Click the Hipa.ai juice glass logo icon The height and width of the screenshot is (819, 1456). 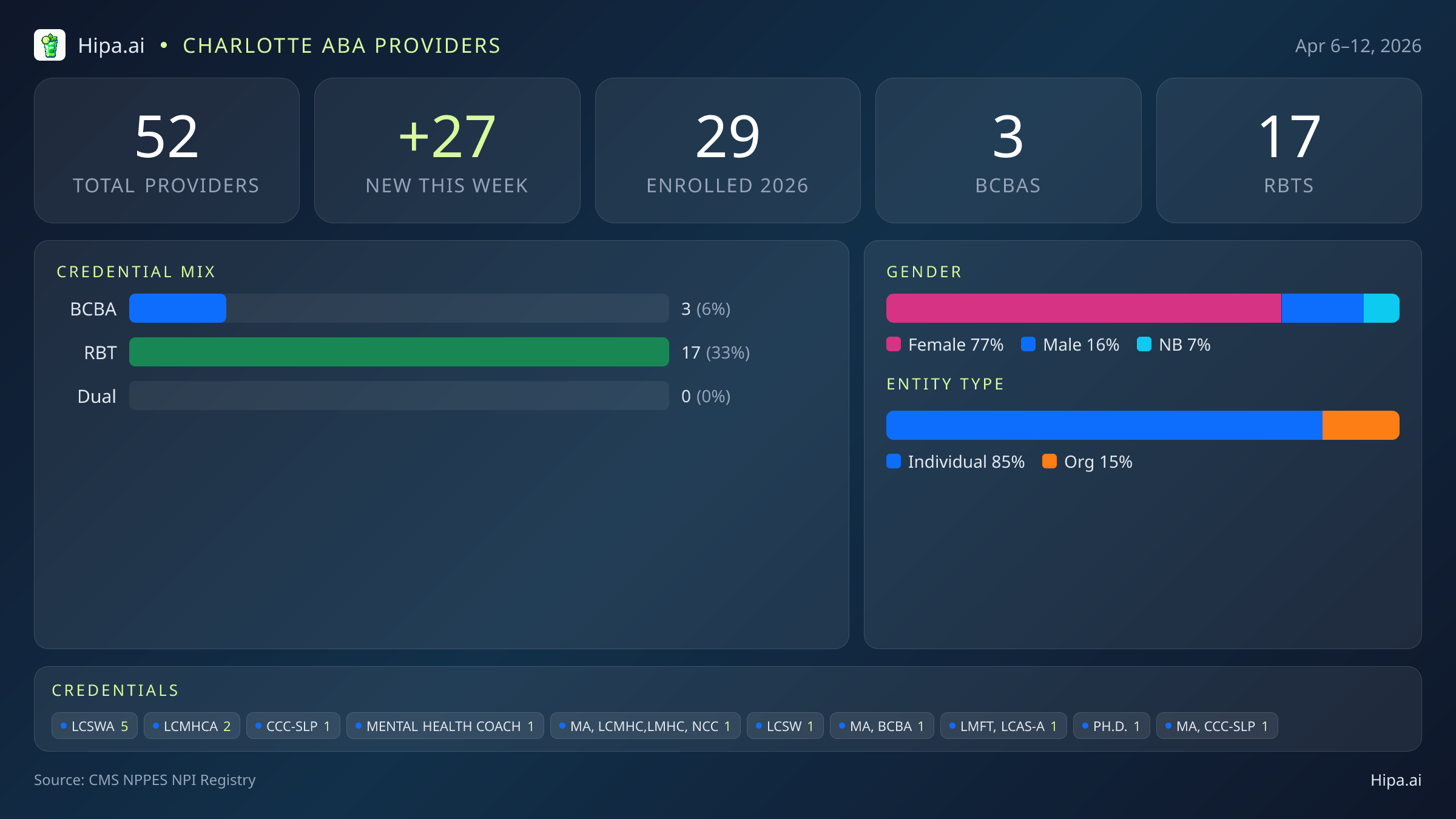point(50,45)
